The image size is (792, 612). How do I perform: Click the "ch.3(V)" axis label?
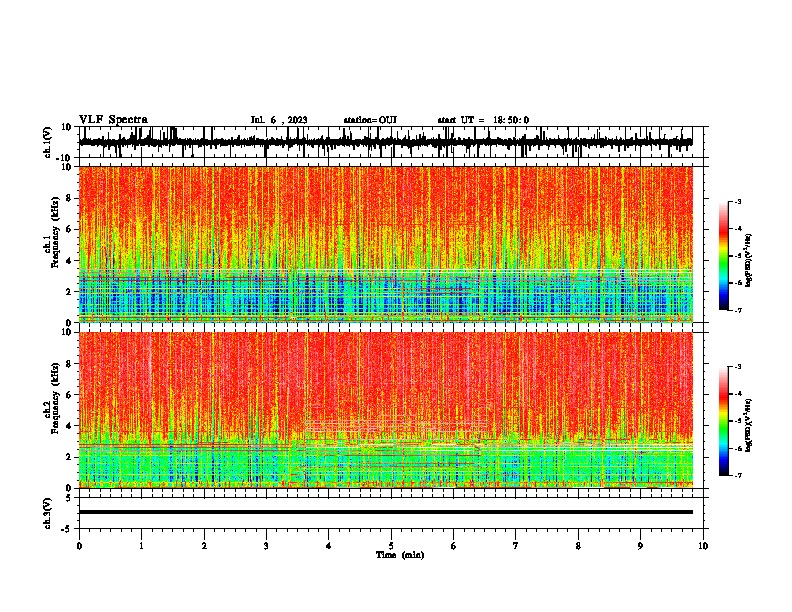click(x=48, y=514)
